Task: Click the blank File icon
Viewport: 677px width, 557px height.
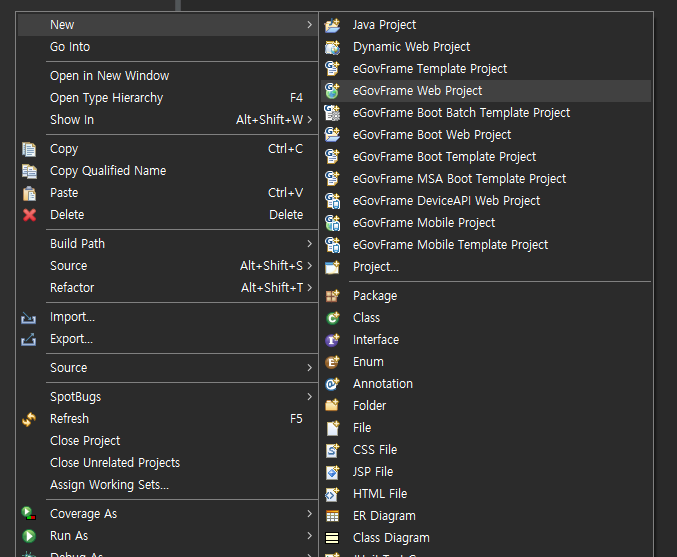Action: click(332, 428)
